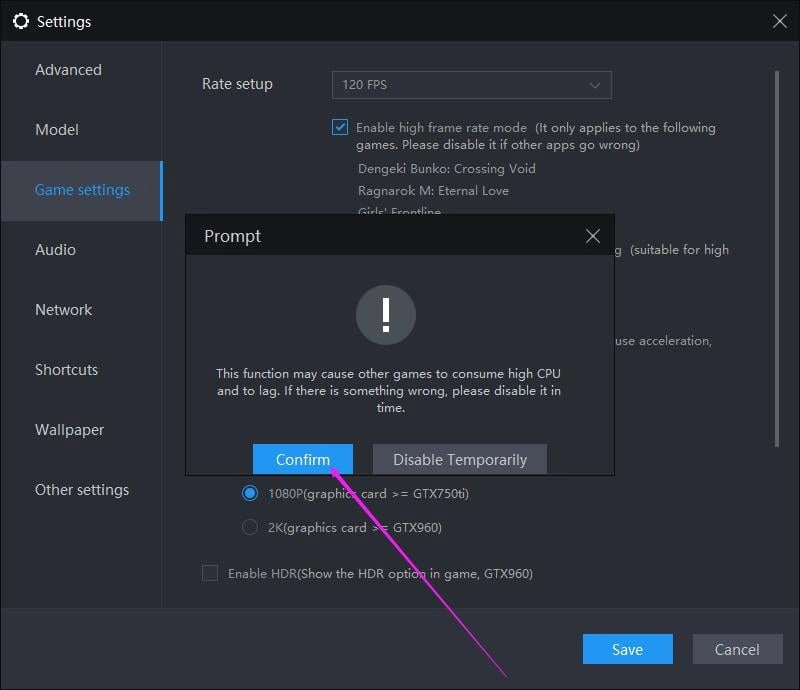The image size is (800, 690).
Task: Switch to Network settings
Action: [x=63, y=309]
